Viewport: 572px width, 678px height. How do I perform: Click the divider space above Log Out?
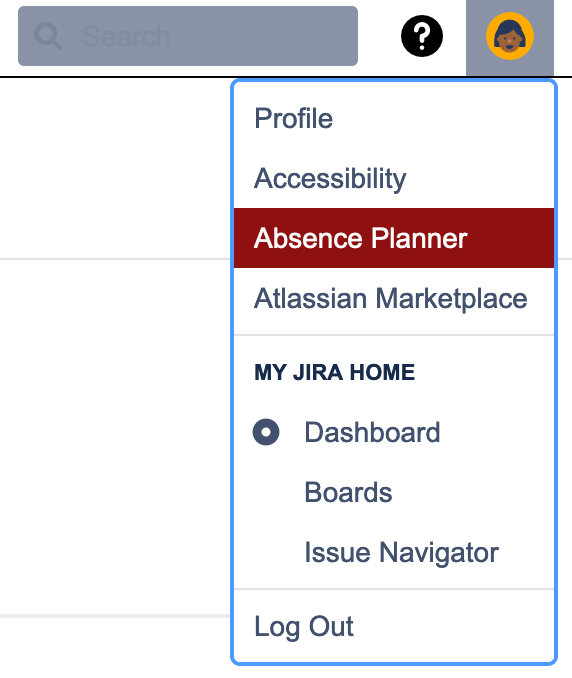(394, 589)
